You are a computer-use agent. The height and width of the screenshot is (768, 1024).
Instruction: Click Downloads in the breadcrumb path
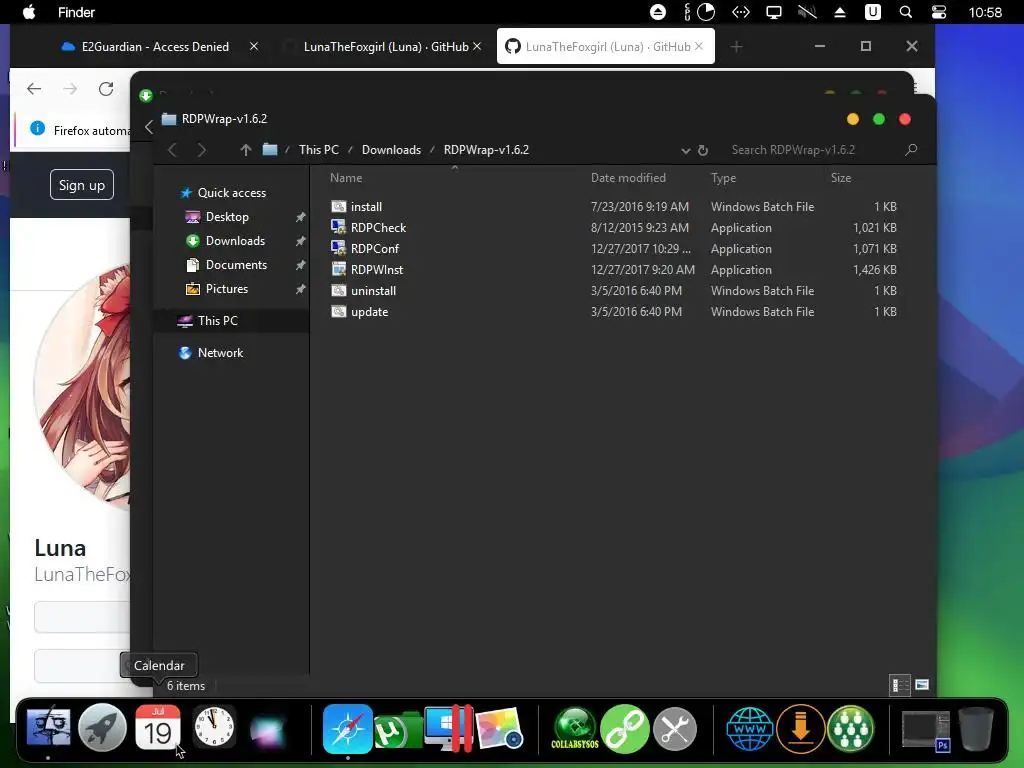coord(391,150)
